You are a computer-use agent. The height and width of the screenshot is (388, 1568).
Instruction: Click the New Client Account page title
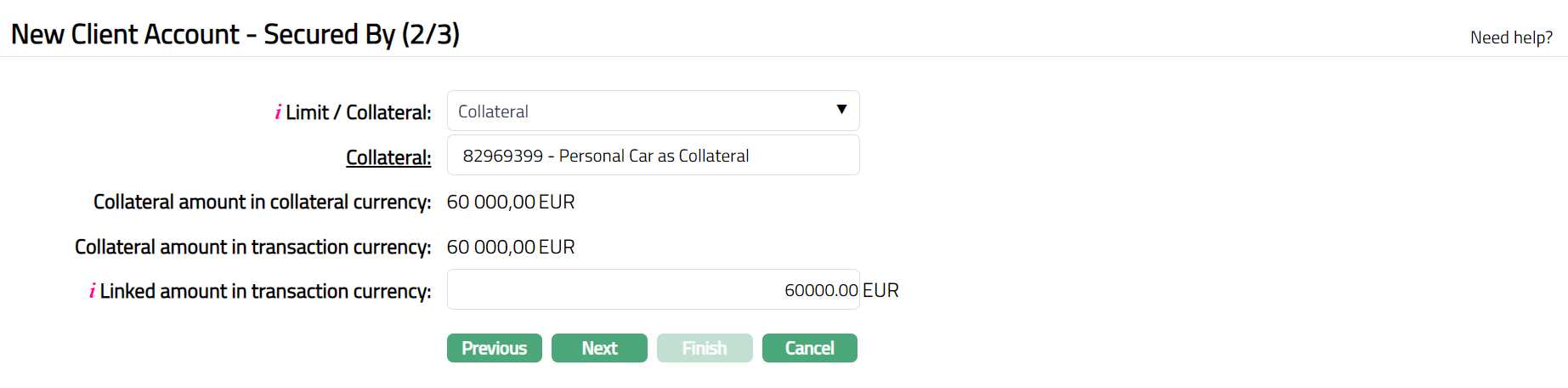pos(235,34)
